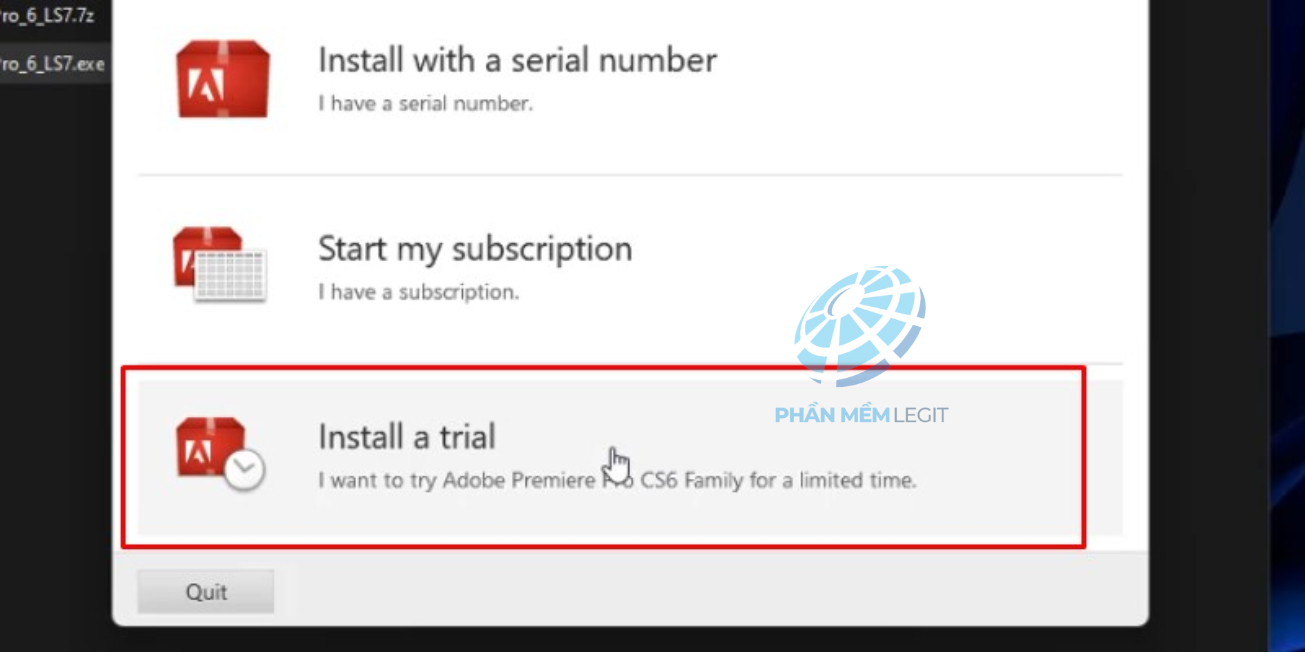The width and height of the screenshot is (1305, 656).
Task: Select 'Install with a serial number' heading
Action: pyautogui.click(x=517, y=60)
